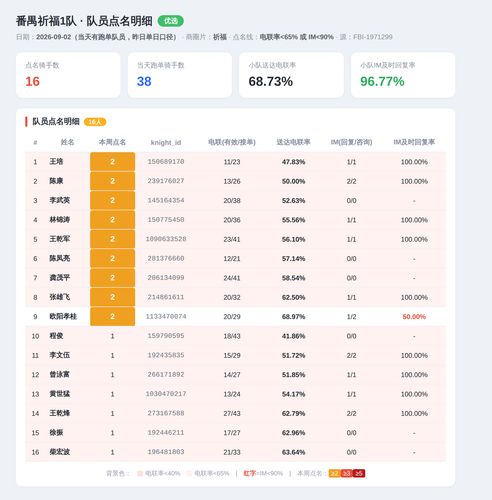Select the name 徐振 in row 15

pyautogui.click(x=56, y=432)
